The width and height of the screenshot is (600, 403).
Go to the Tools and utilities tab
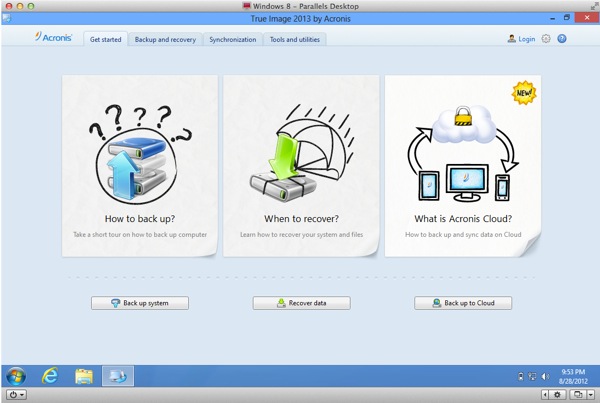pyautogui.click(x=295, y=39)
